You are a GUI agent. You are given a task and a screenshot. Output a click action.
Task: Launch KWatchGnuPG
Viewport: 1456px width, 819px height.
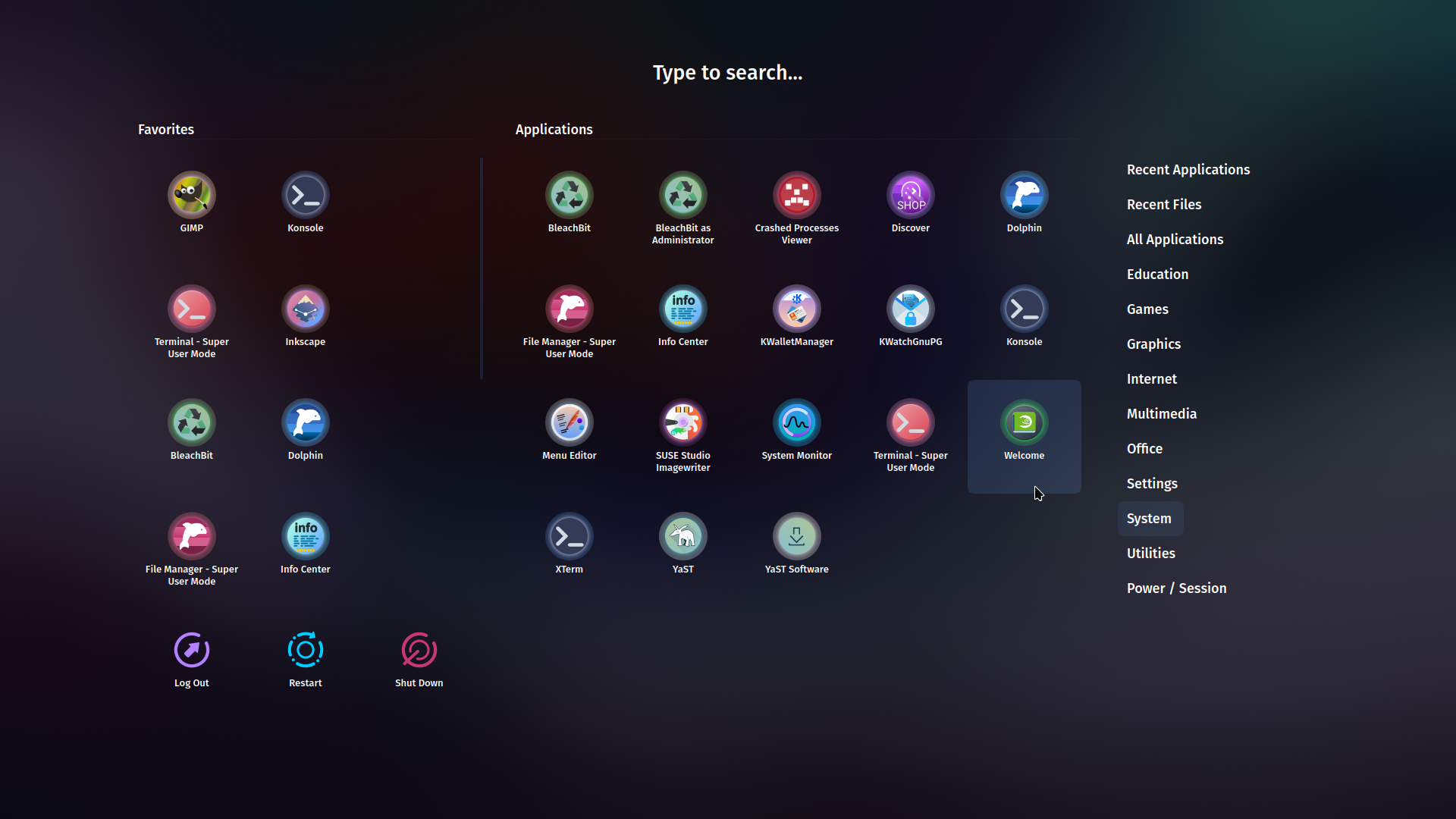coord(910,315)
